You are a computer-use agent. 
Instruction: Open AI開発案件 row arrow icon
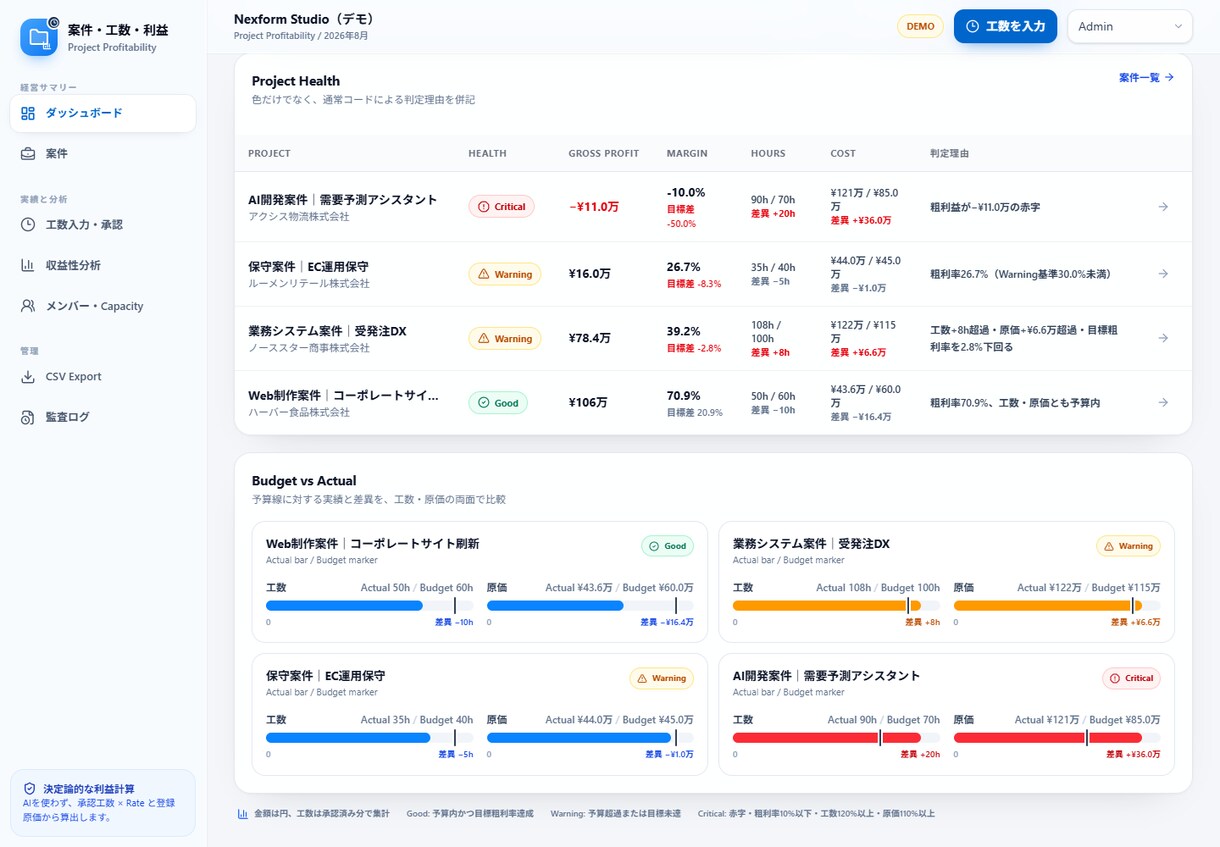pyautogui.click(x=1163, y=207)
